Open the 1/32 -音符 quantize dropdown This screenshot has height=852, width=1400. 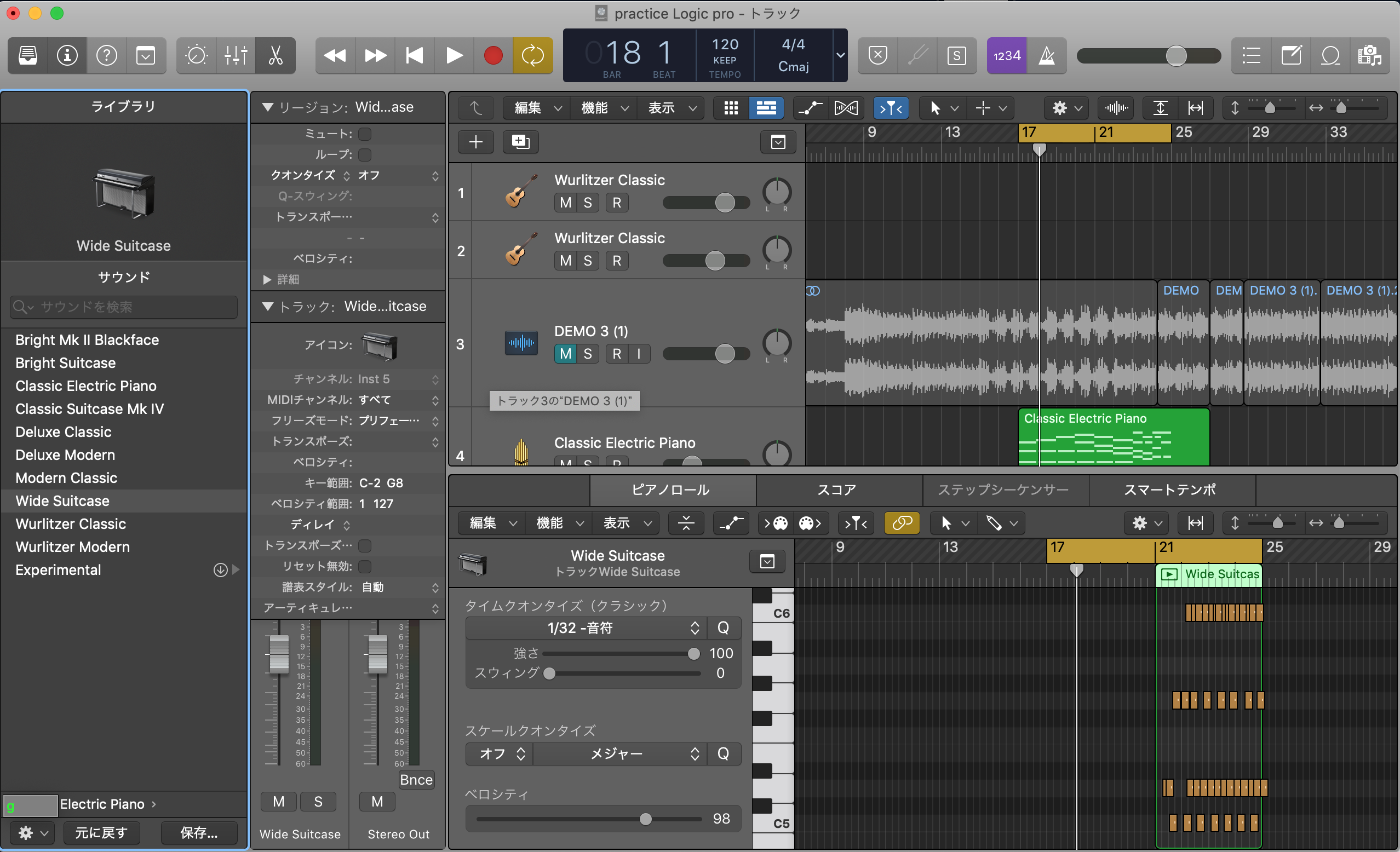(x=586, y=628)
